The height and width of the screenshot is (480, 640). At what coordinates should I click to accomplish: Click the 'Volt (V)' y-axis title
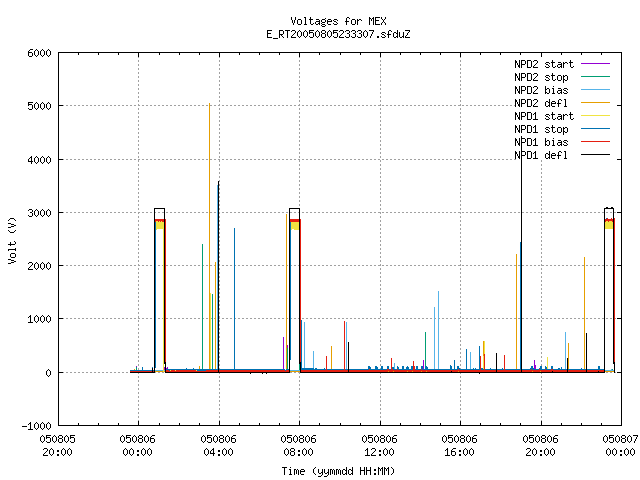(12, 240)
